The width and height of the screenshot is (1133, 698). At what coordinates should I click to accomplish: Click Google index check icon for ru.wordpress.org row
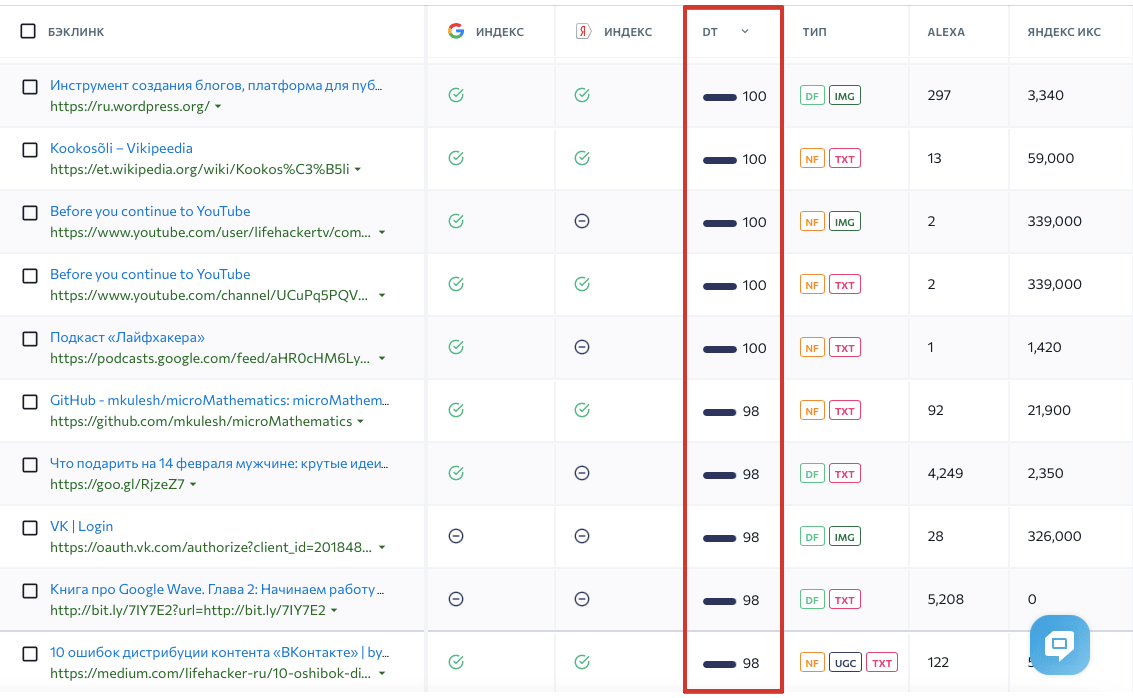click(x=456, y=95)
